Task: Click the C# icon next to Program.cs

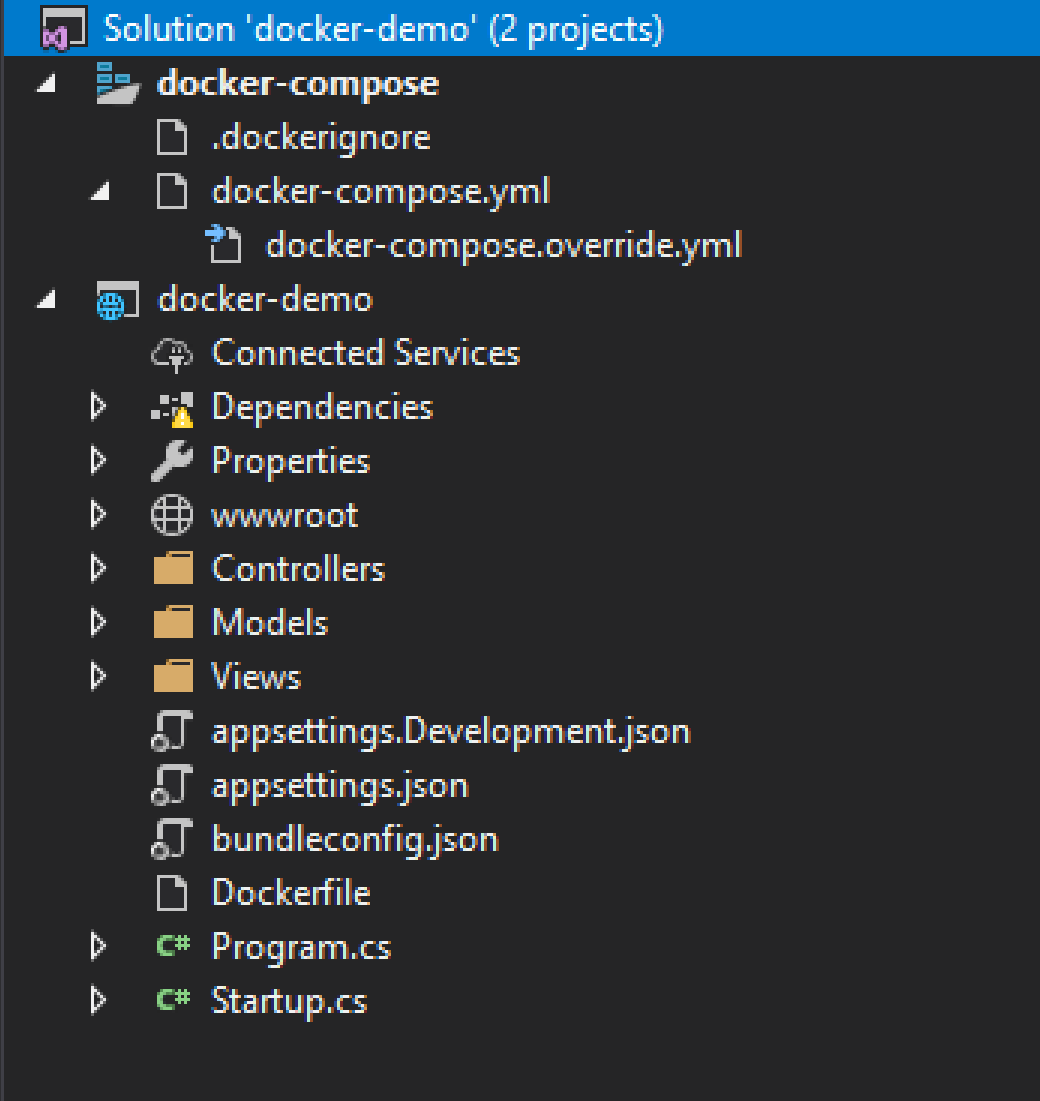Action: (170, 946)
